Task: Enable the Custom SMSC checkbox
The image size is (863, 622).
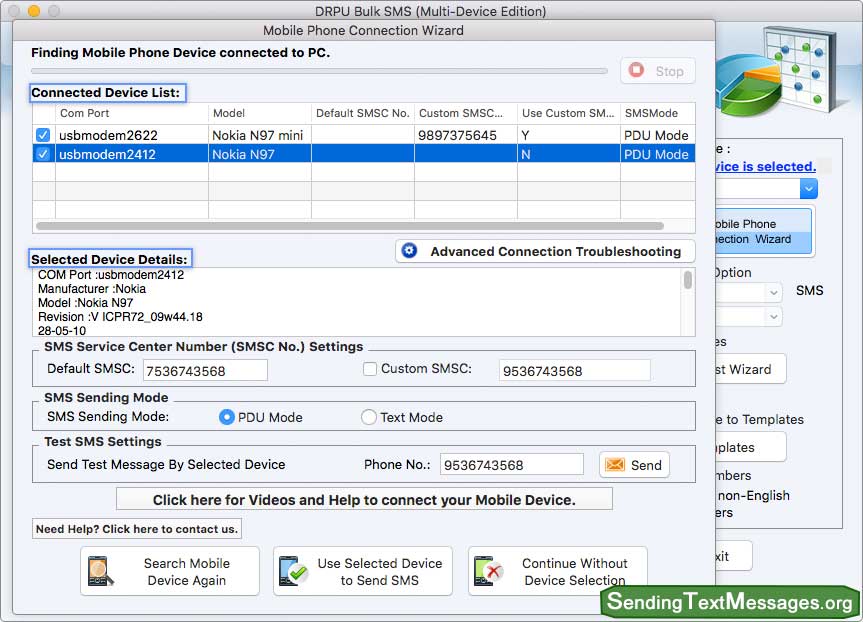Action: tap(370, 369)
